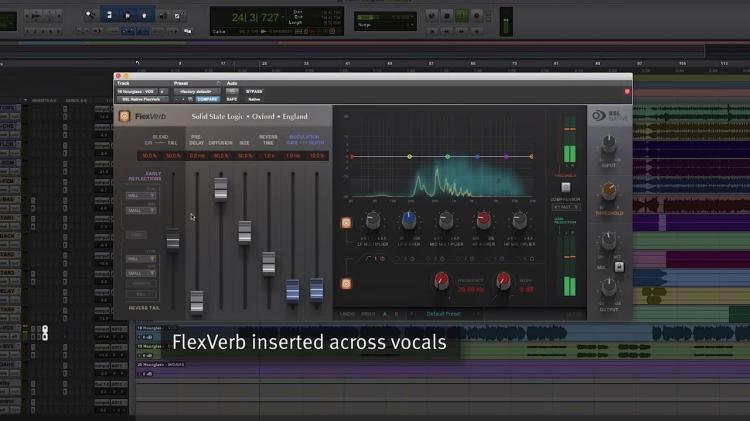Click the previous preset minus button
The height and width of the screenshot is (421, 750).
(176, 100)
